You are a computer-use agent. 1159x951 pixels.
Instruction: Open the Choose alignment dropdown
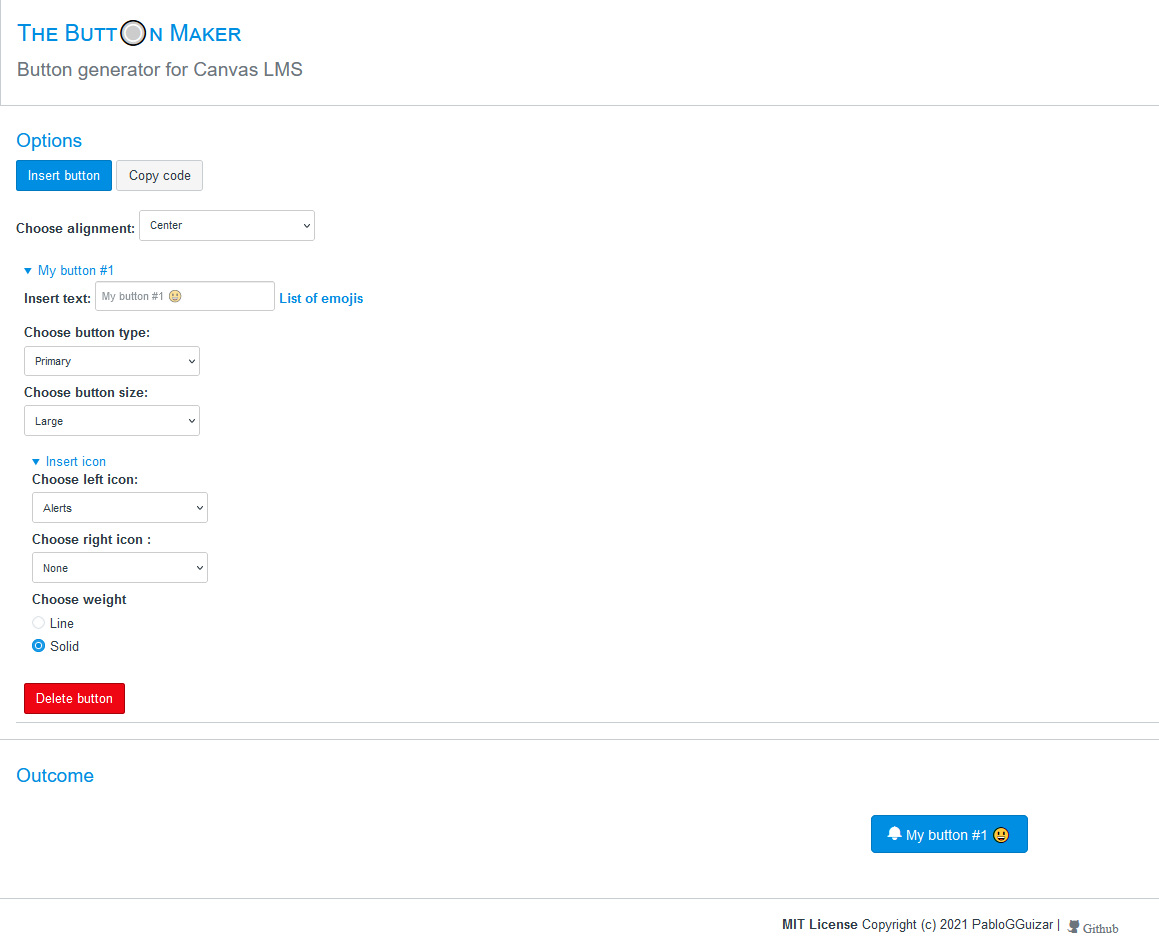click(x=227, y=225)
